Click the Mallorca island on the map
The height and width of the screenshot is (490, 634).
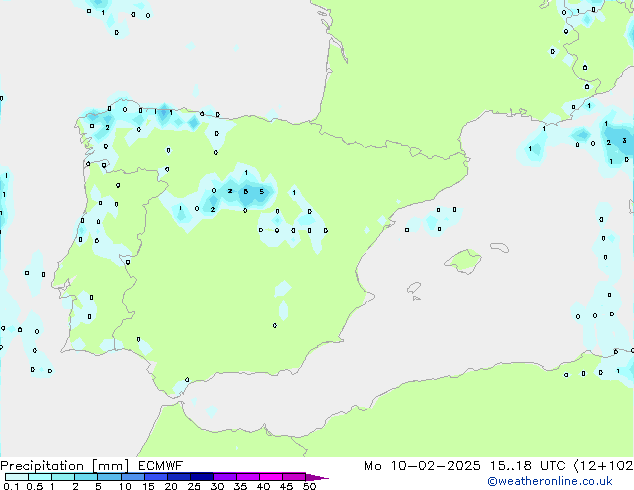click(464, 261)
